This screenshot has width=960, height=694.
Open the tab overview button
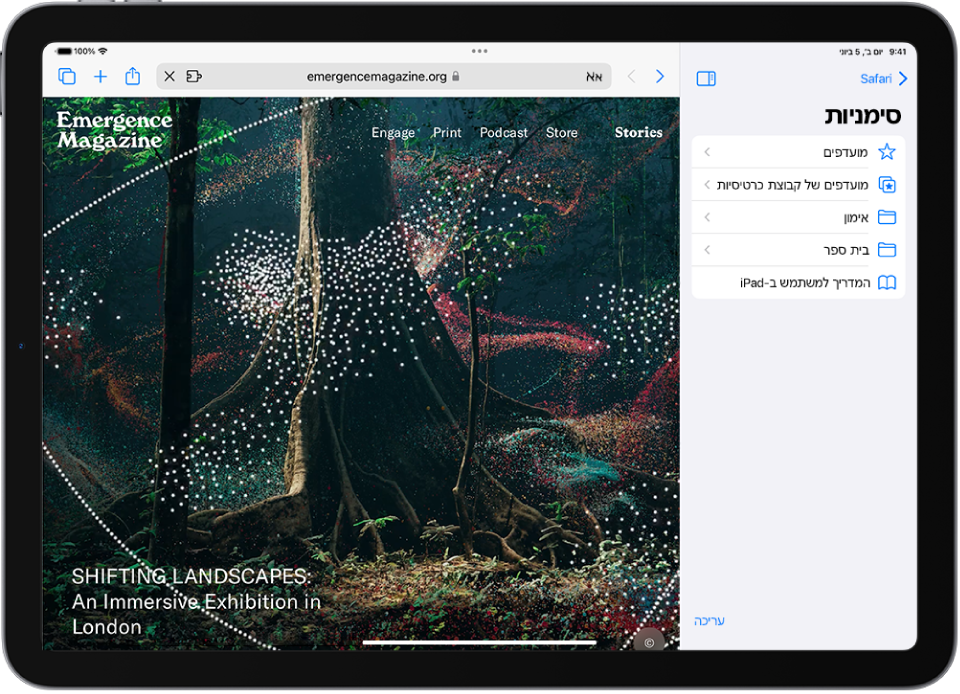coord(67,77)
